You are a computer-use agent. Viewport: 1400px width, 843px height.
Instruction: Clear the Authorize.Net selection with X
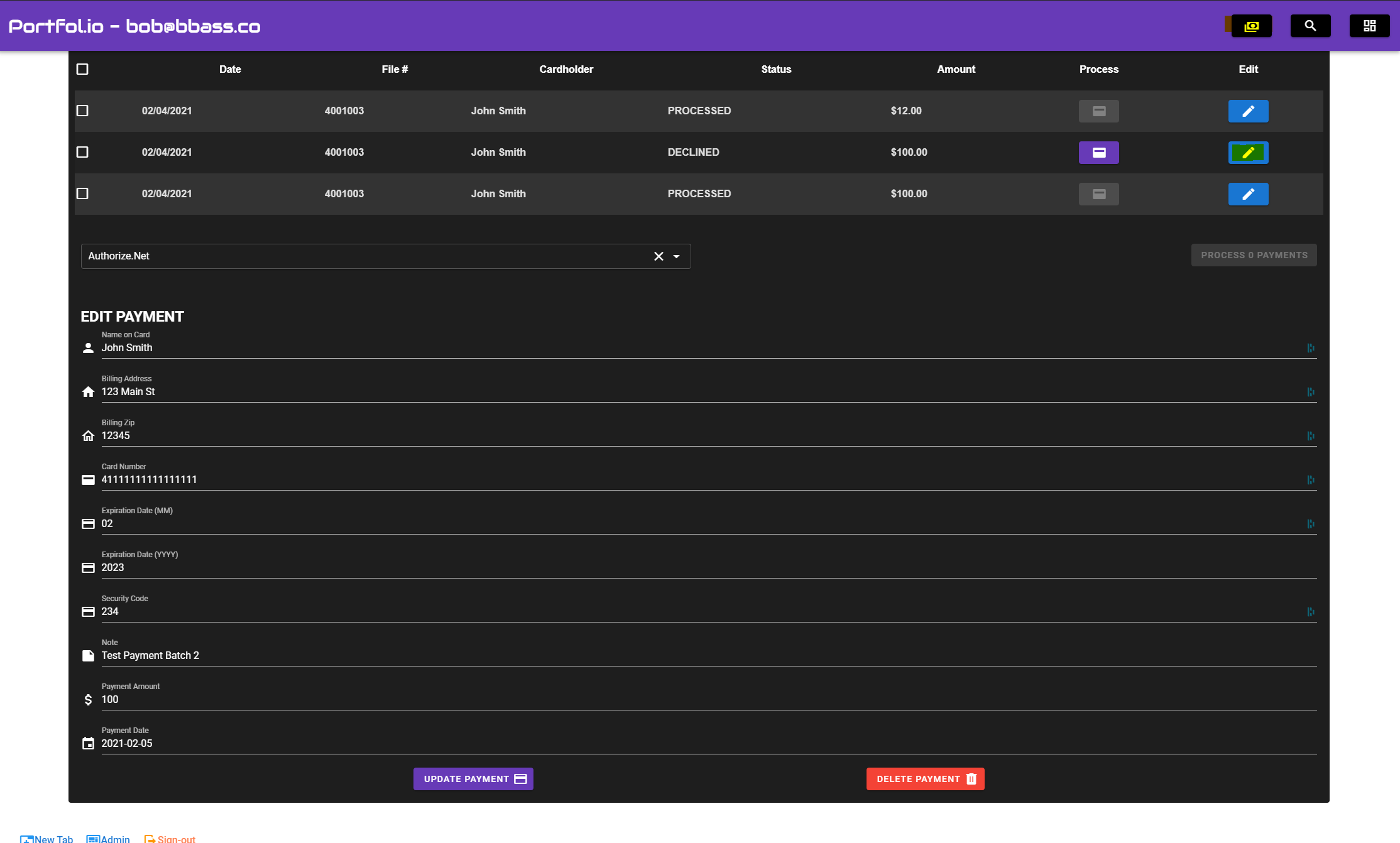(x=659, y=256)
